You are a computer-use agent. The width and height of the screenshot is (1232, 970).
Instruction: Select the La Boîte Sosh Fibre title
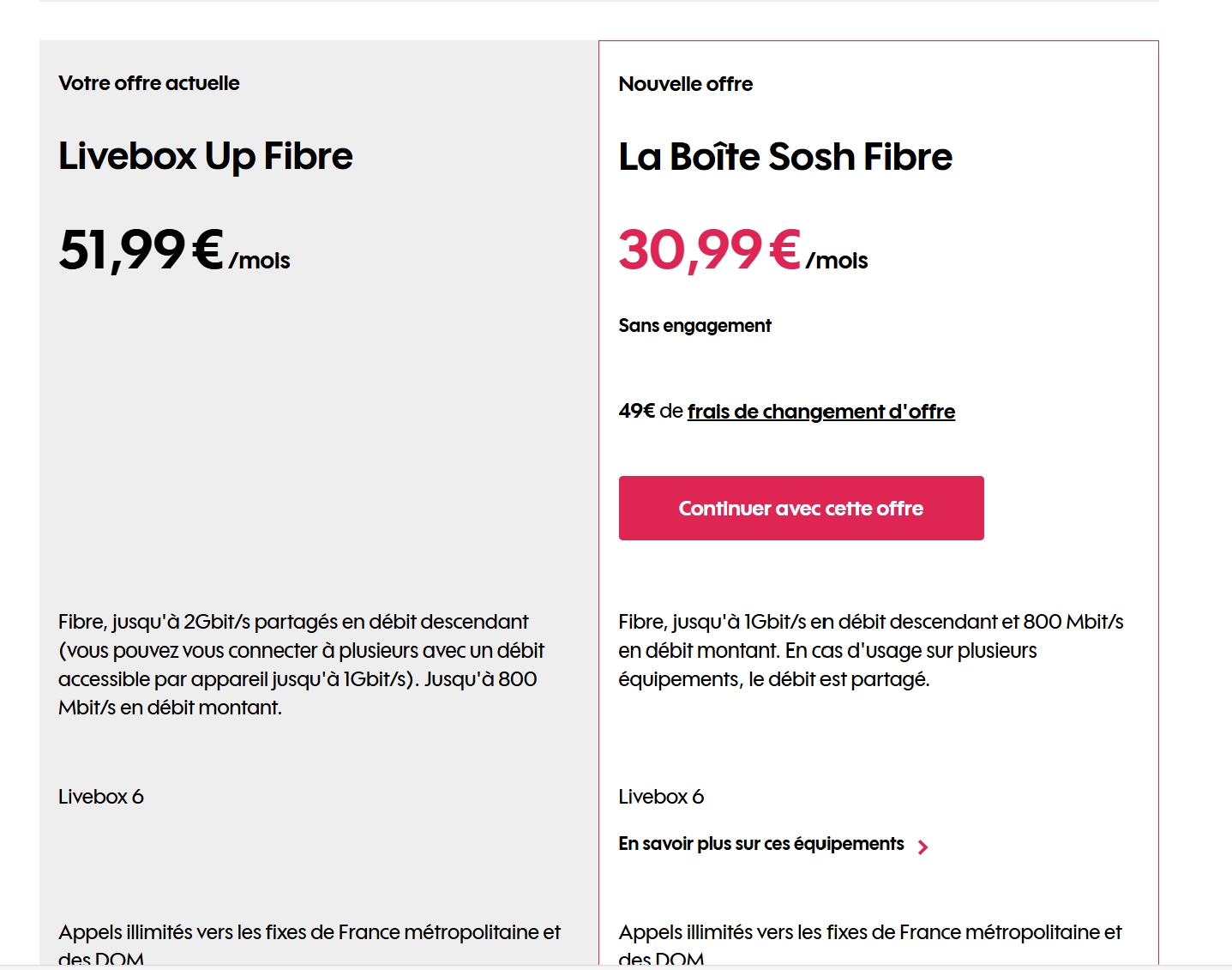pos(785,157)
